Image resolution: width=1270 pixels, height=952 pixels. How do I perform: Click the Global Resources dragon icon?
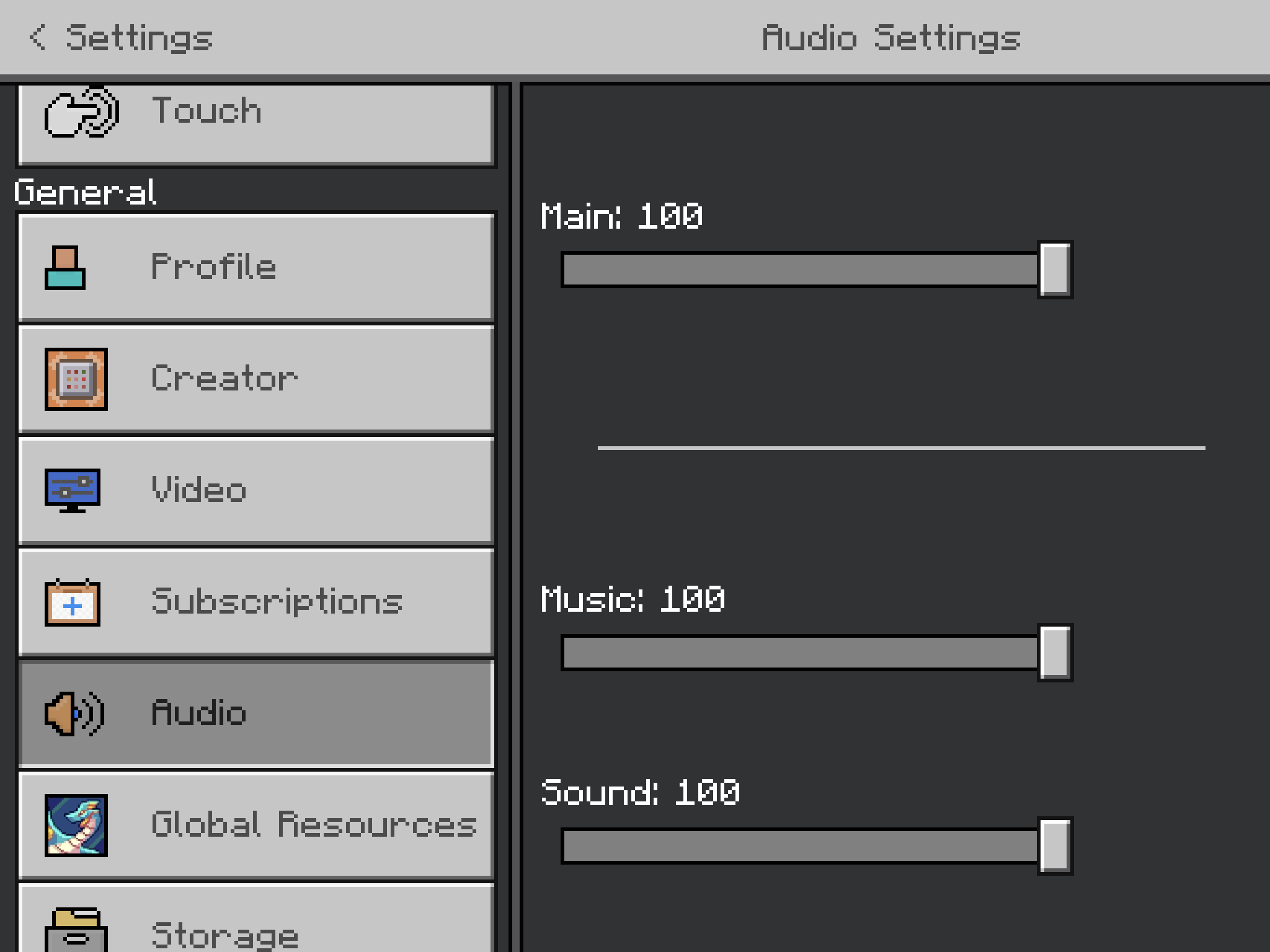[x=76, y=826]
